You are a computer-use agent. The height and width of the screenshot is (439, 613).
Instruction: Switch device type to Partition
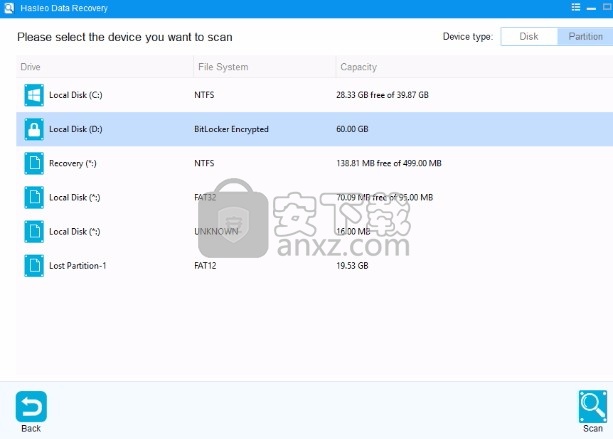(585, 36)
